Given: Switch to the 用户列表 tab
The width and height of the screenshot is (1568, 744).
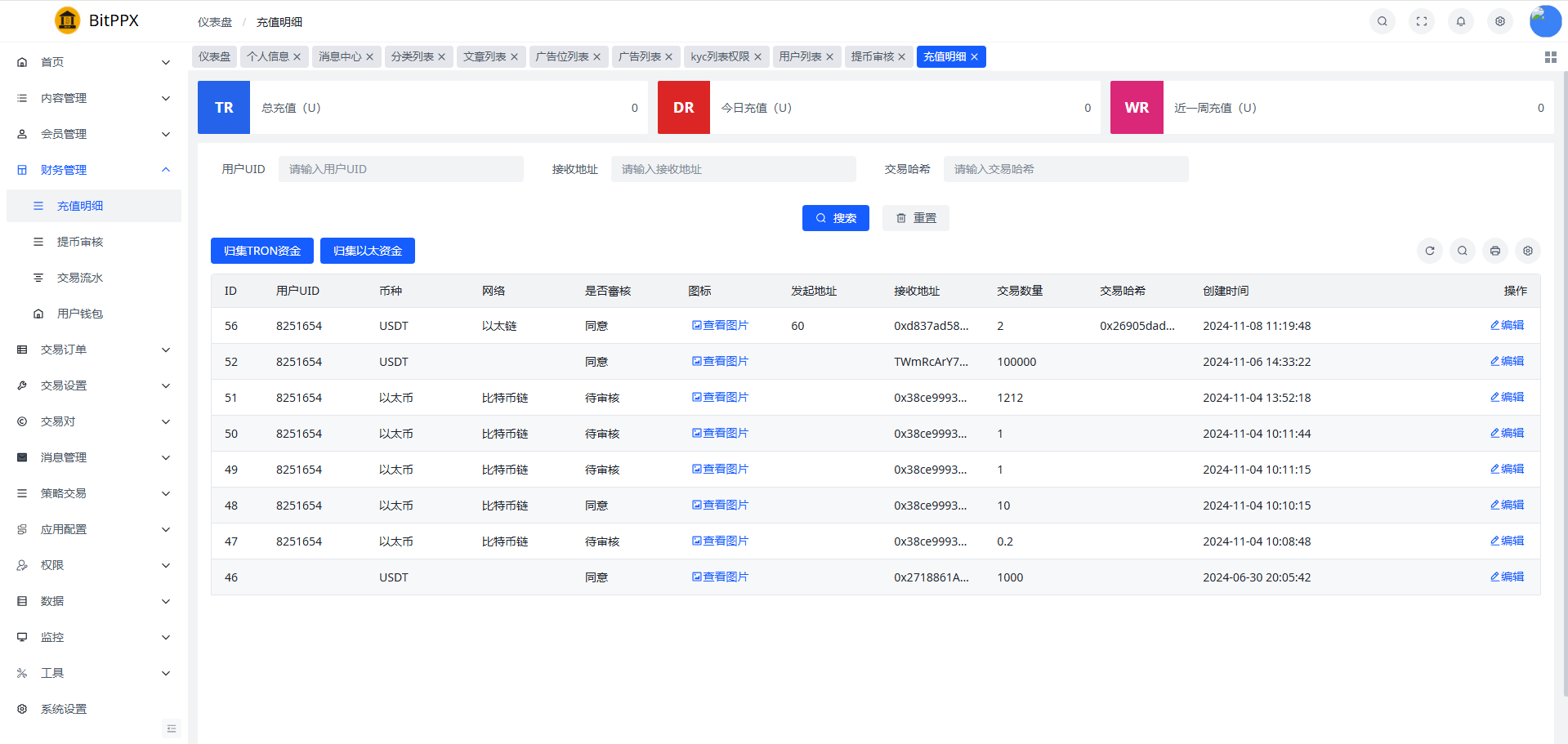Looking at the screenshot, I should tap(799, 56).
